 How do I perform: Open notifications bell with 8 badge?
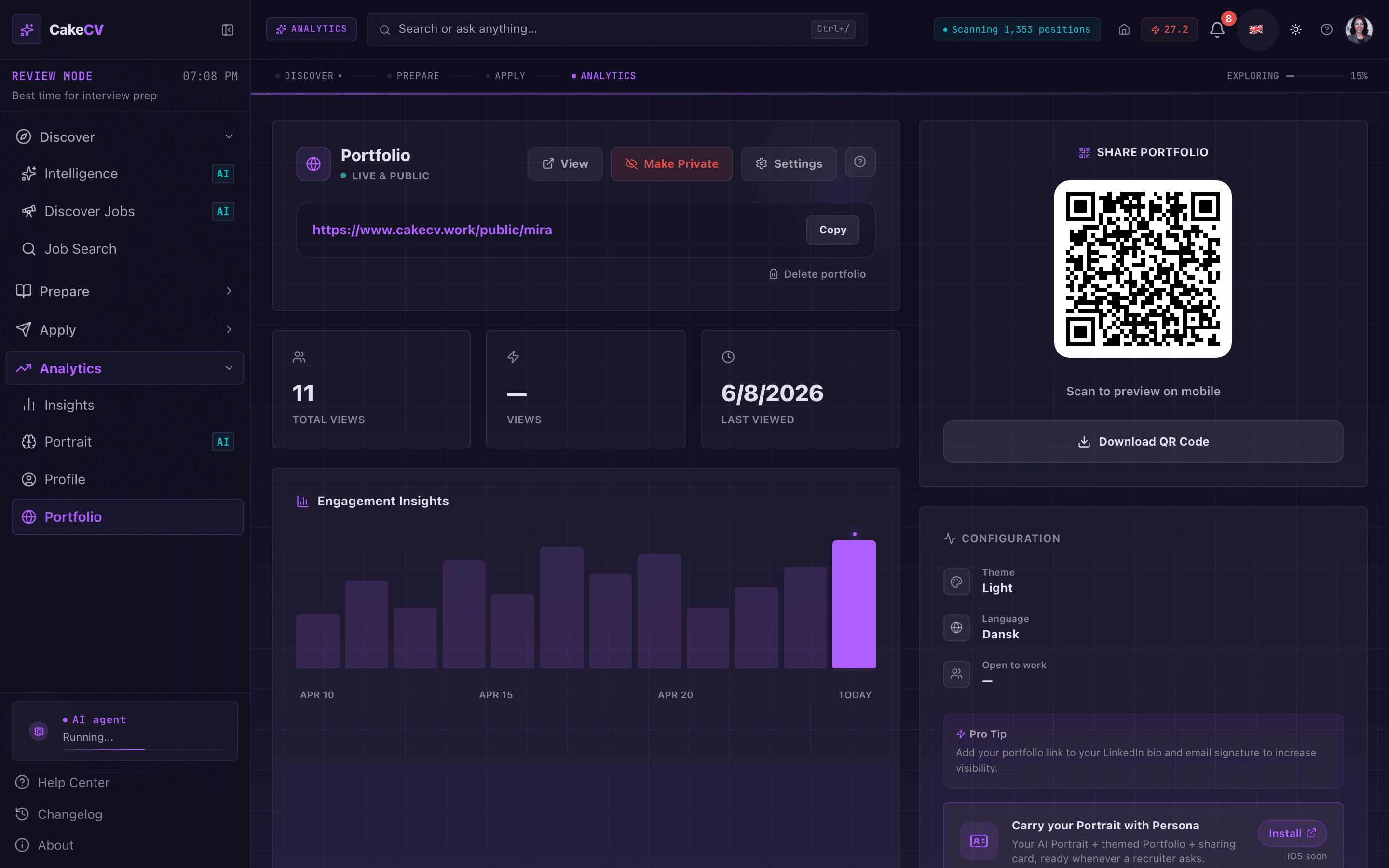point(1217,29)
